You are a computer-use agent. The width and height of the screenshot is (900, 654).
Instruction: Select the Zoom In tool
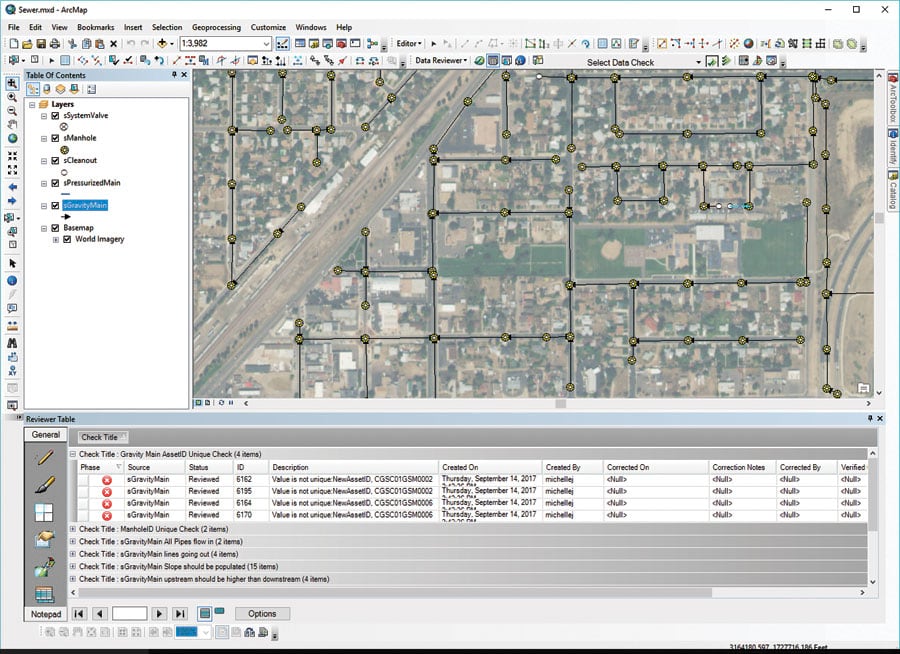click(12, 97)
